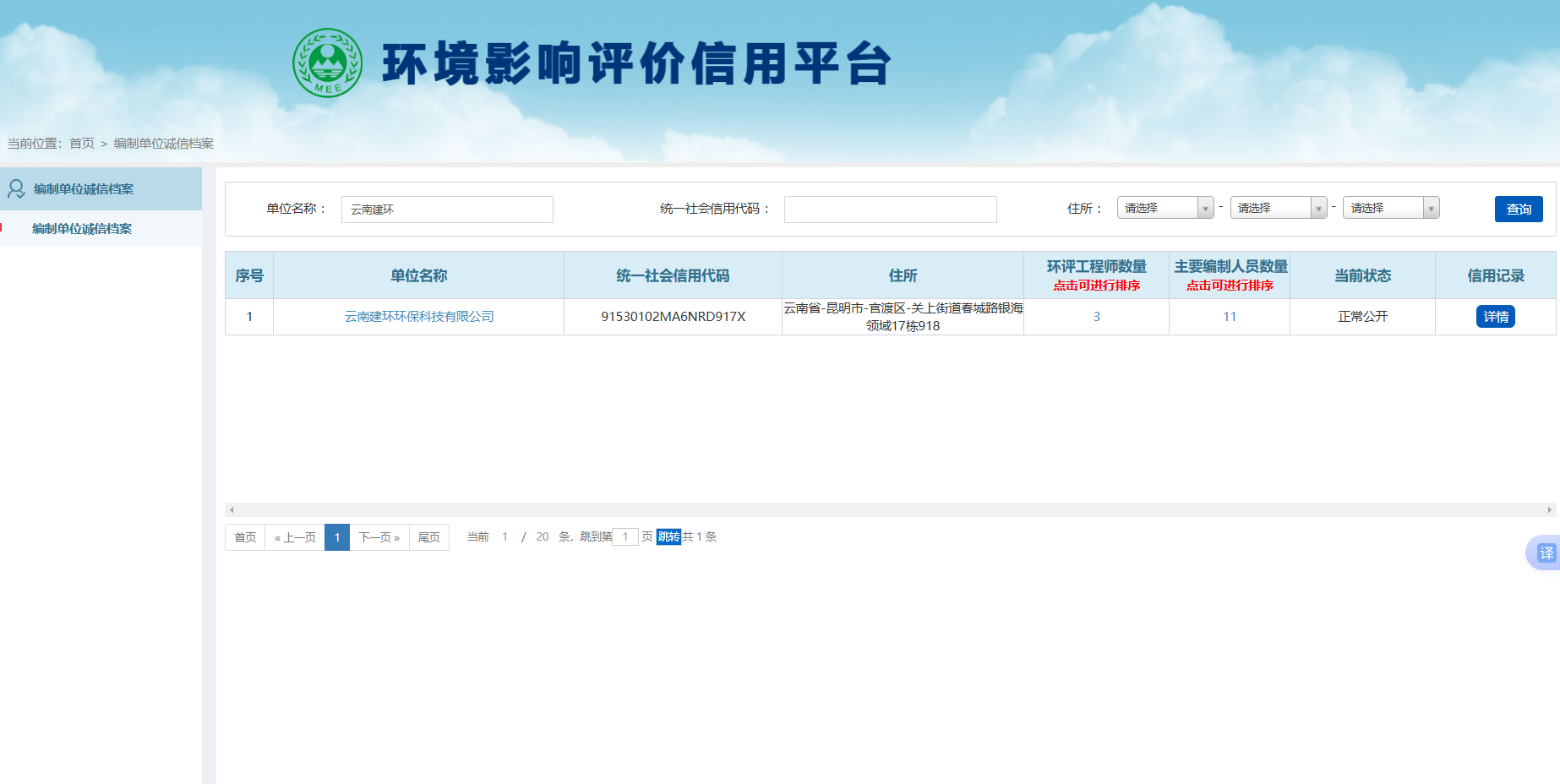The height and width of the screenshot is (784, 1560).
Task: Click the personnel count link showing 11
Action: [x=1230, y=316]
